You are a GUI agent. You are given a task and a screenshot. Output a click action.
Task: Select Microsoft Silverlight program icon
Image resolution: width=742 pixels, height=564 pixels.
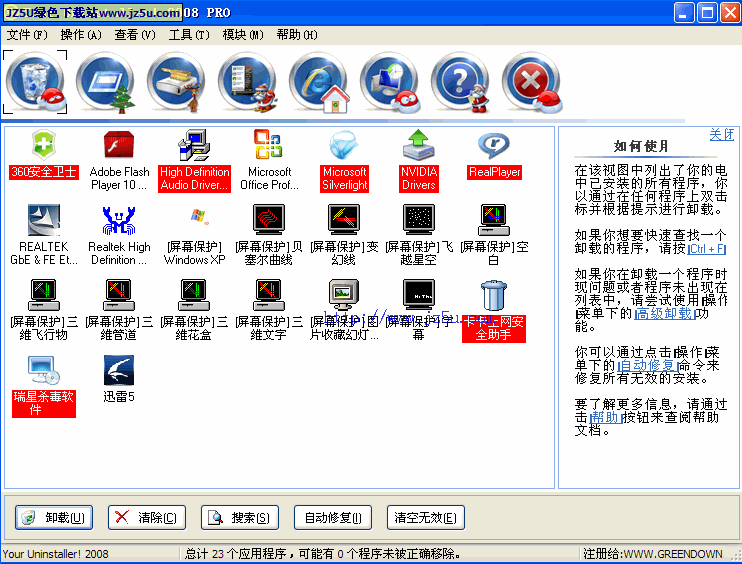344,145
